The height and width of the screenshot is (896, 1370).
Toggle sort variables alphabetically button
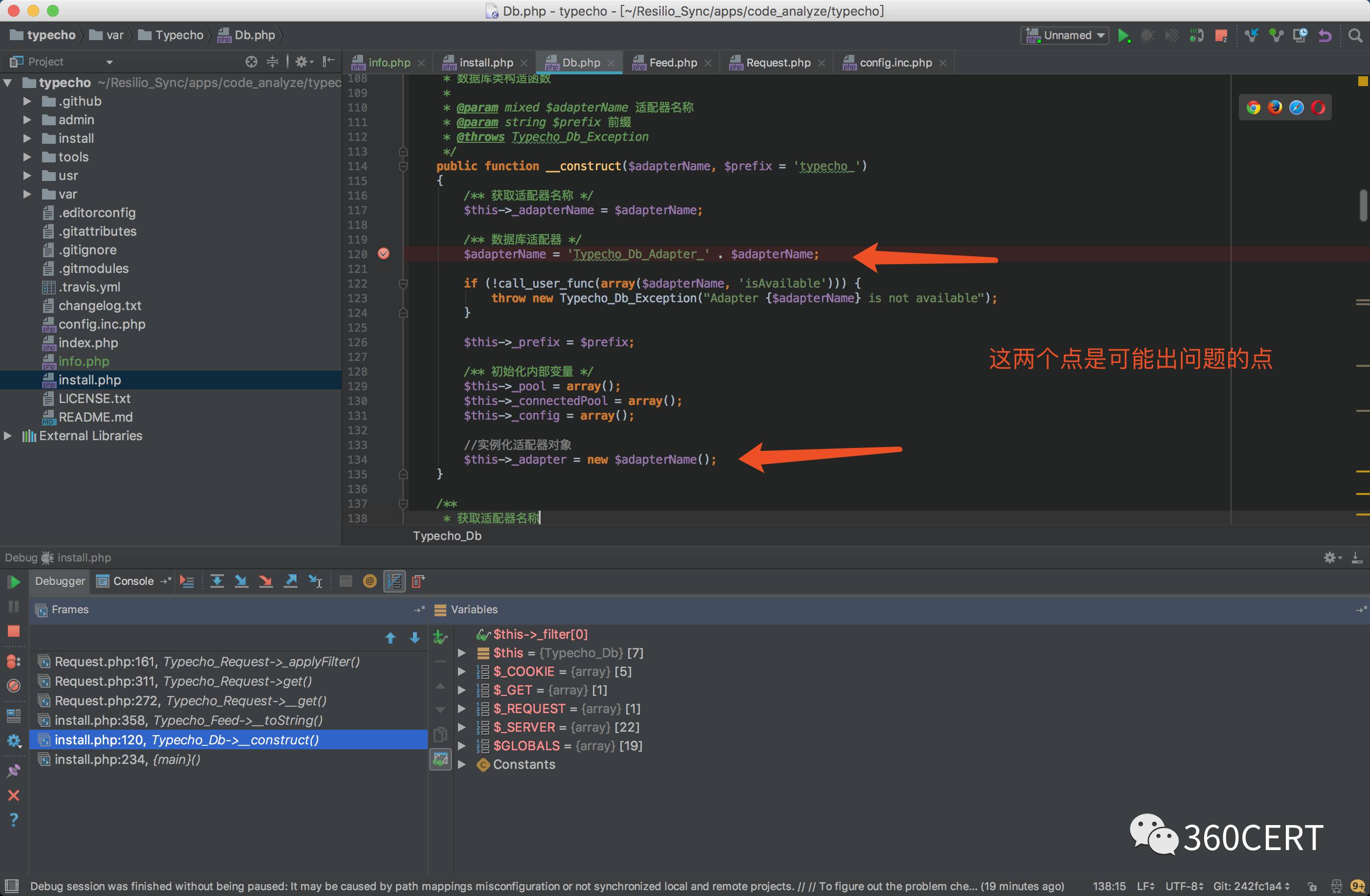tap(394, 581)
